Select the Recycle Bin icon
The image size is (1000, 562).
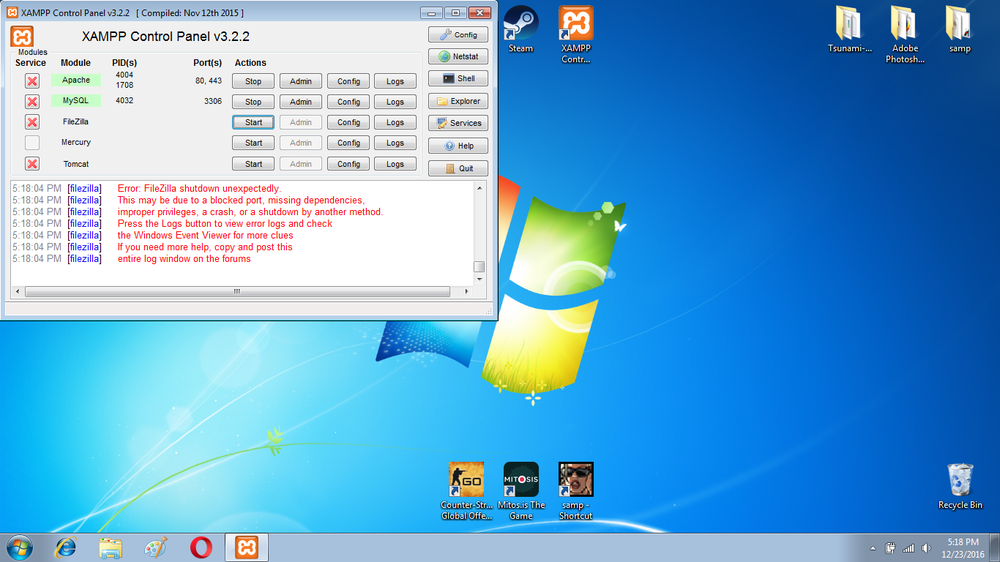tap(960, 487)
